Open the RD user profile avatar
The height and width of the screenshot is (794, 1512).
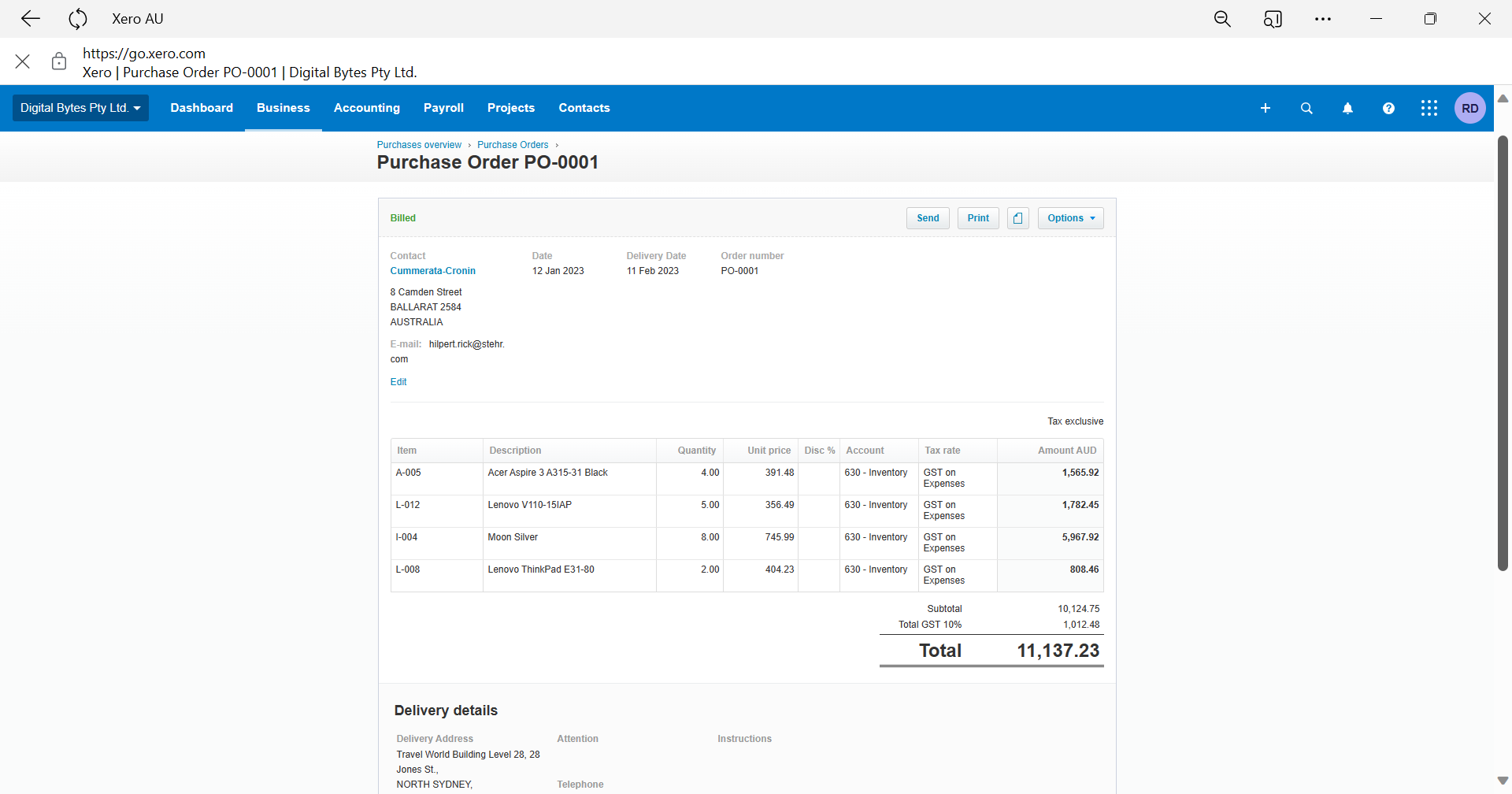[x=1470, y=108]
